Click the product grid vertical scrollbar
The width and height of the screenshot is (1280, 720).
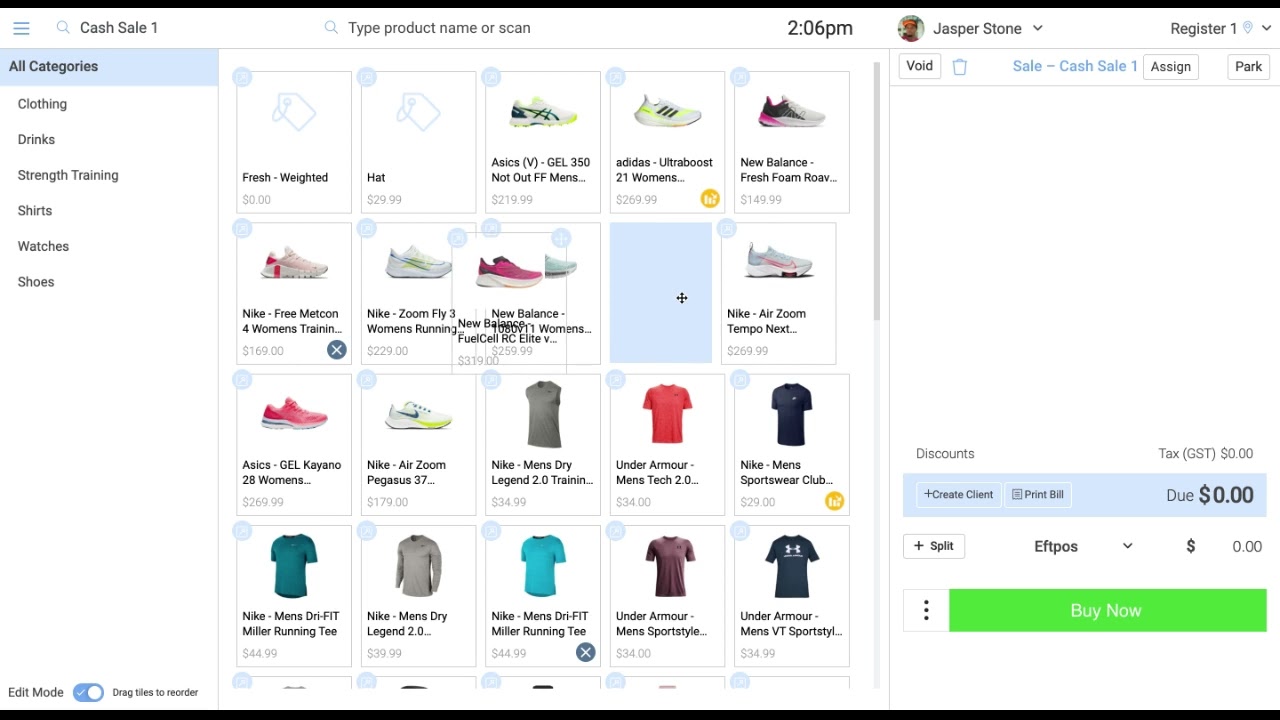tap(877, 190)
